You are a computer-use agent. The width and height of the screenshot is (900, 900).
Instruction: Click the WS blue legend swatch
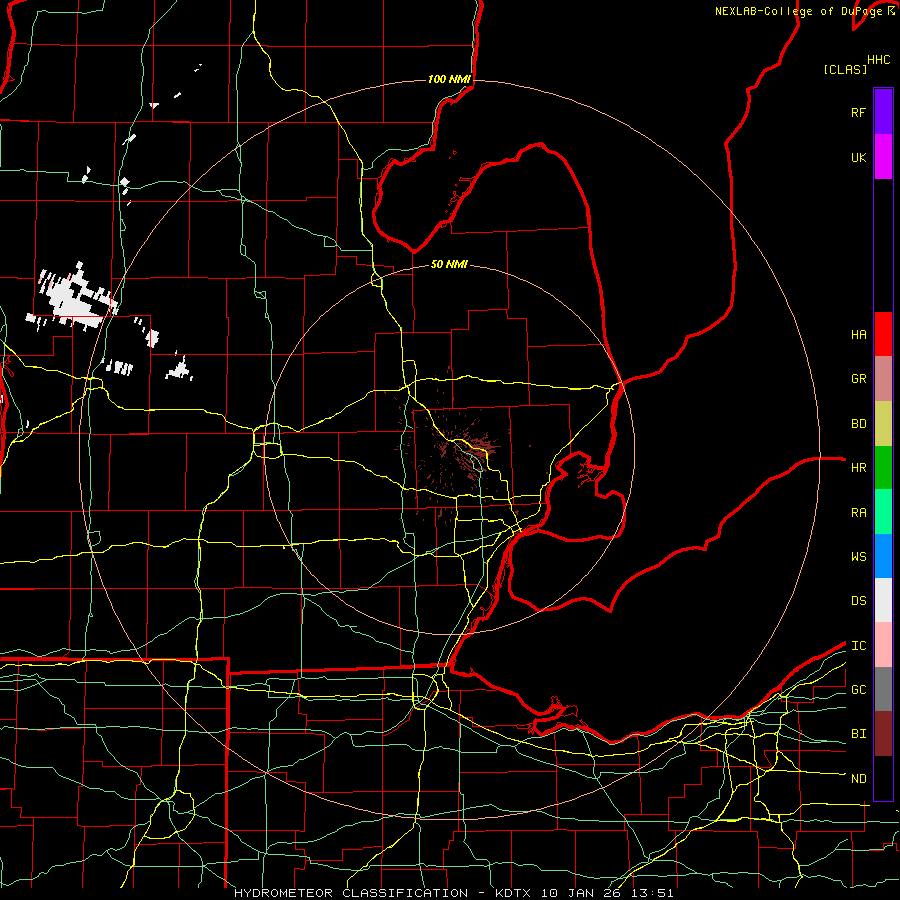[x=883, y=556]
